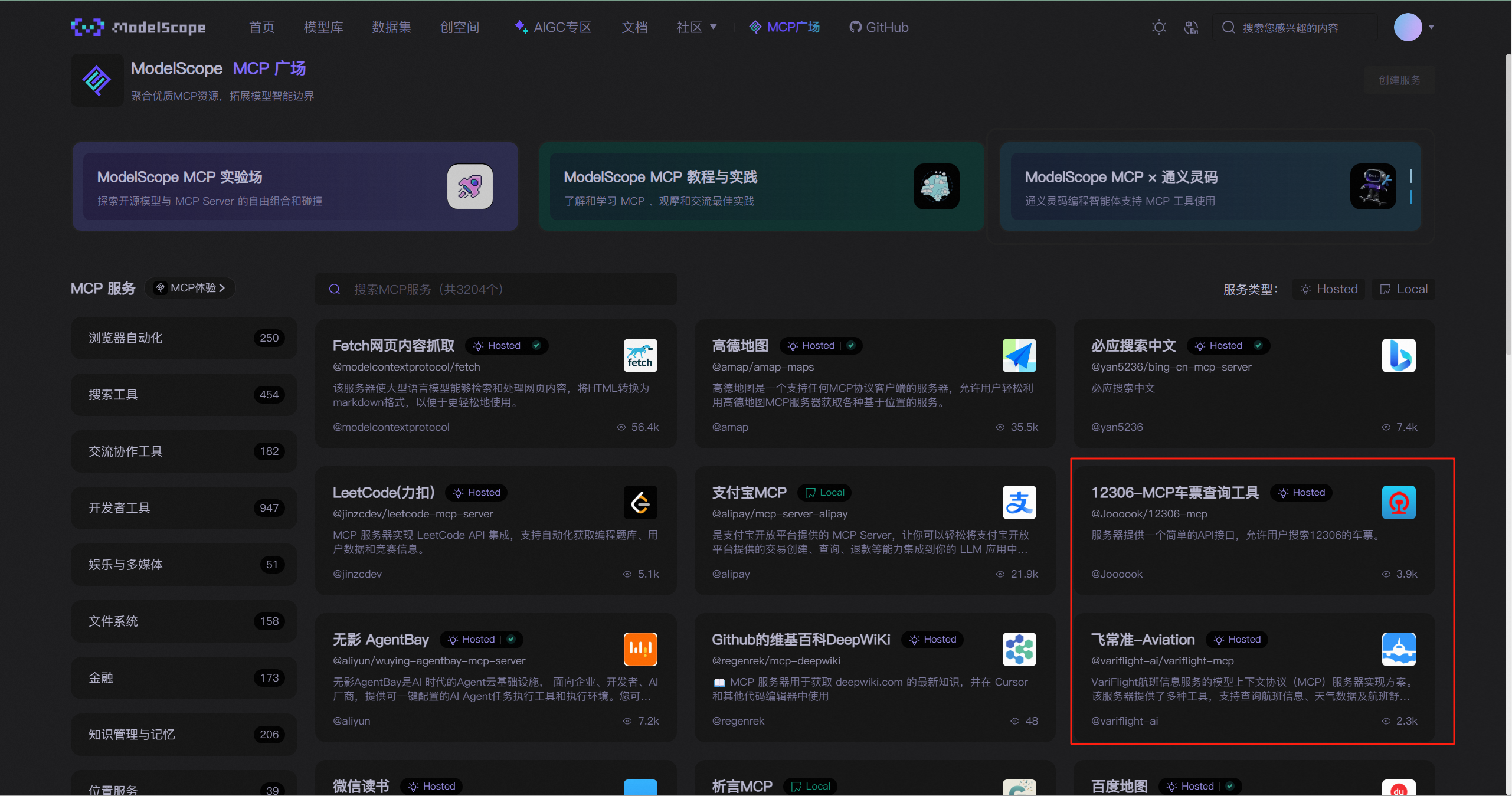1512x796 pixels.
Task: Open the user avatar dropdown arrow
Action: pyautogui.click(x=1431, y=27)
